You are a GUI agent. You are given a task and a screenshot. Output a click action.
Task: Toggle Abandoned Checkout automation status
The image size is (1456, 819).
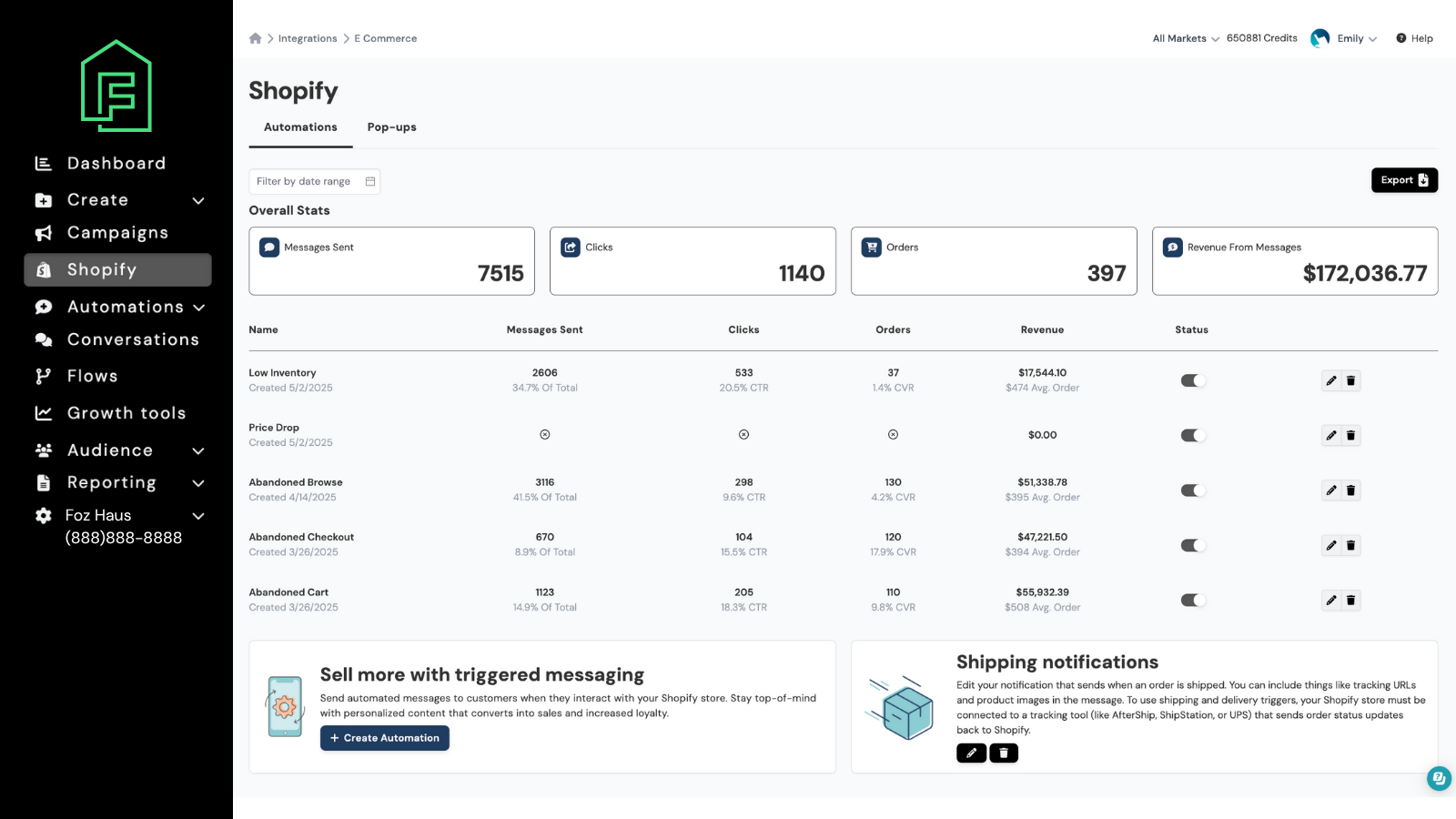pos(1193,546)
